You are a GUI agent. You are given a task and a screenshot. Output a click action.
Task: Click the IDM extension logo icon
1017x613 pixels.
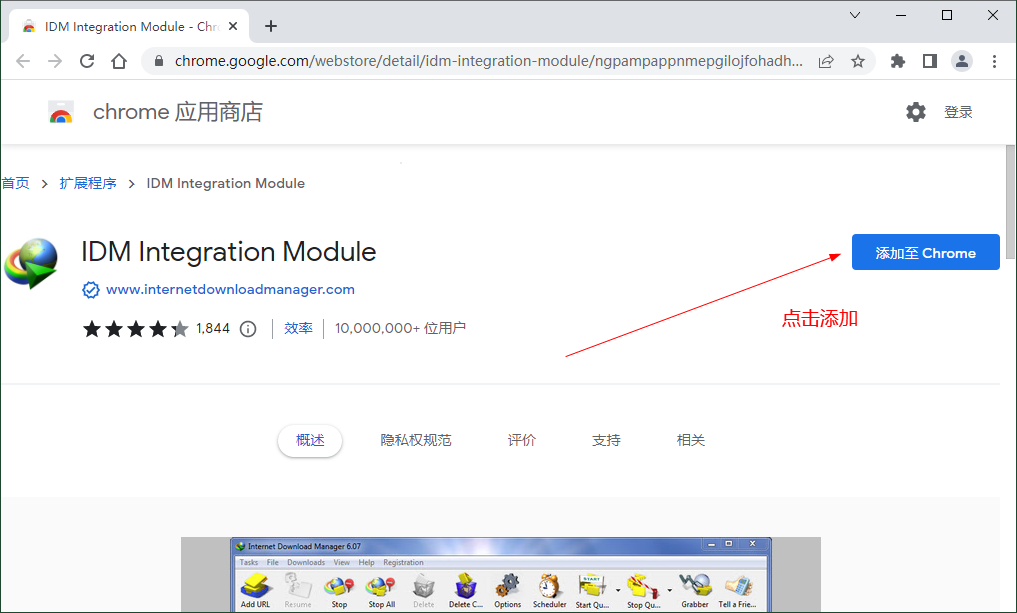30,263
